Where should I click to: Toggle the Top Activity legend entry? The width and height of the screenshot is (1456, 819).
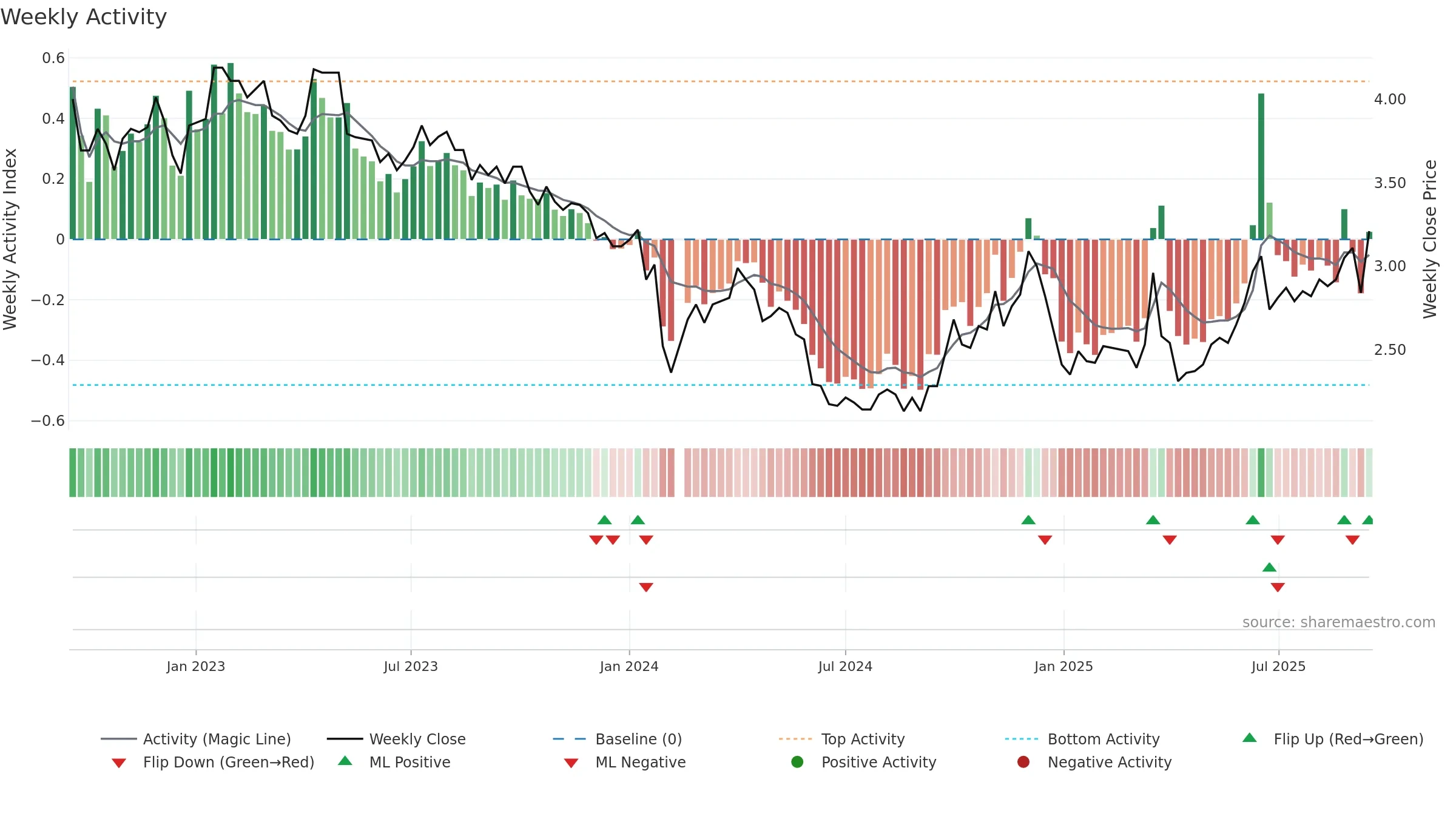841,739
